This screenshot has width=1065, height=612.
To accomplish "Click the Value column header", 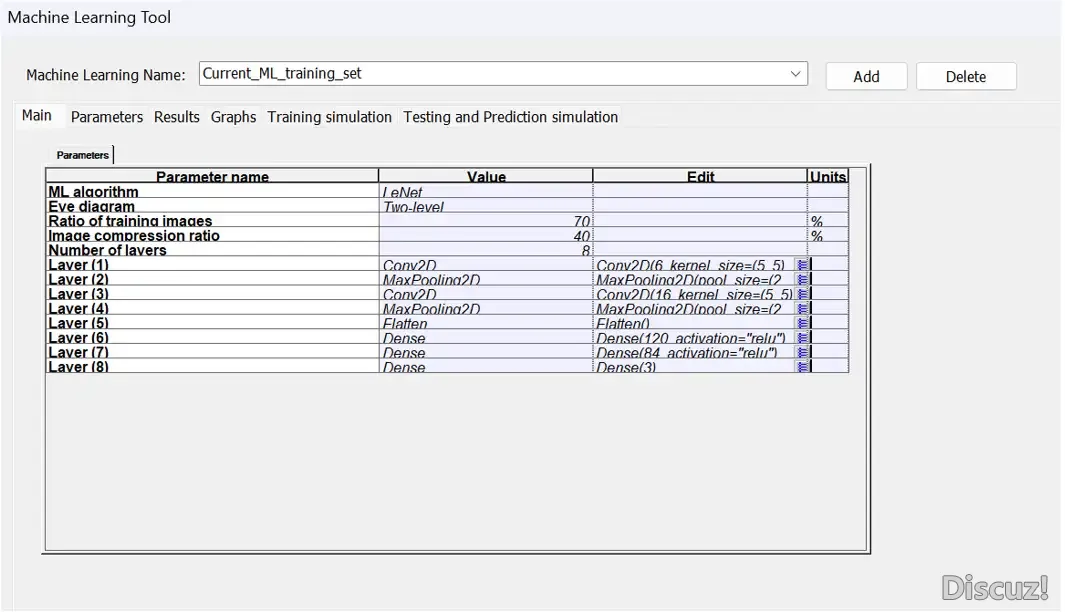I will [486, 176].
